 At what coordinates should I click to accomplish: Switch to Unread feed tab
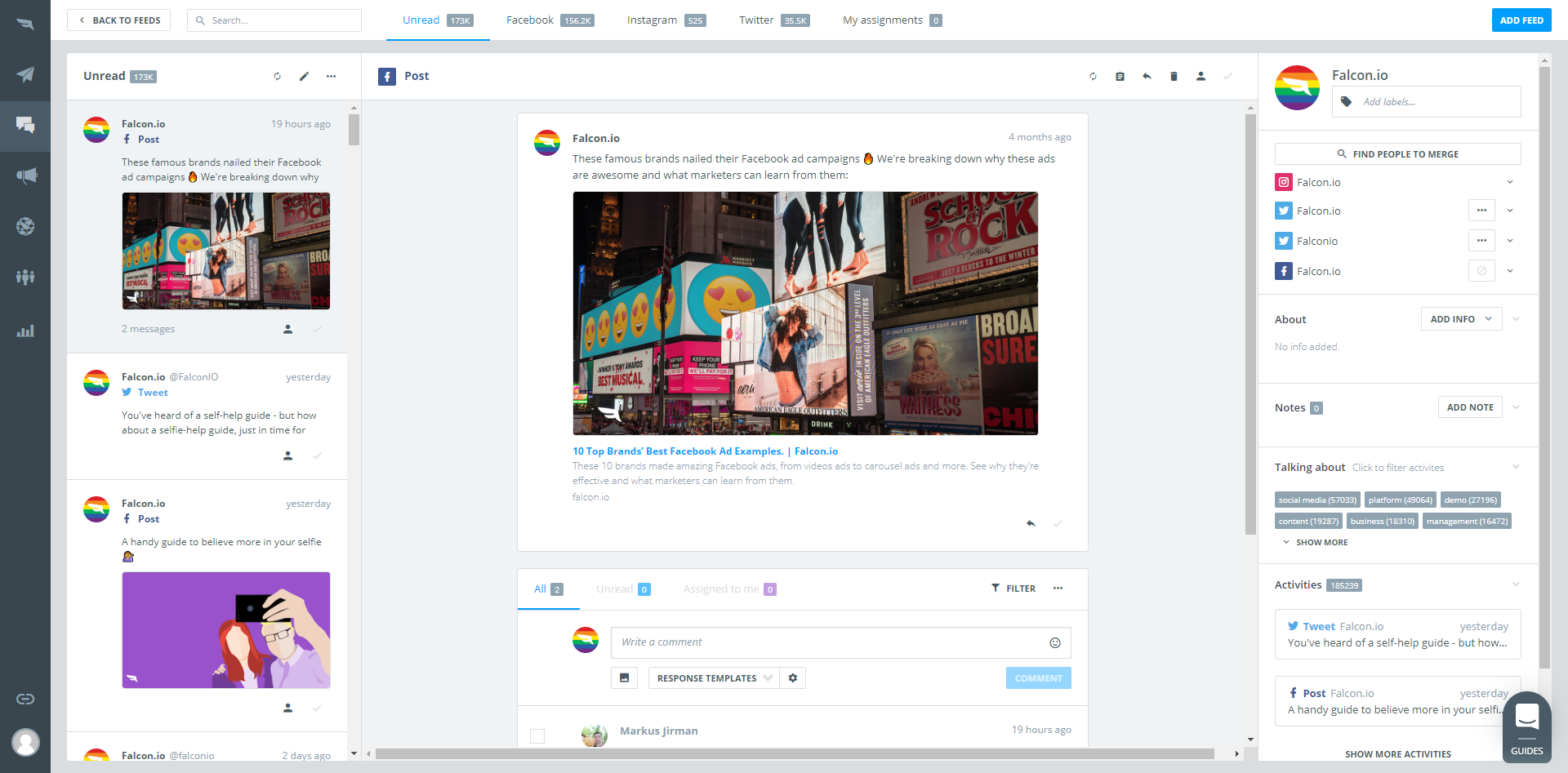point(438,20)
